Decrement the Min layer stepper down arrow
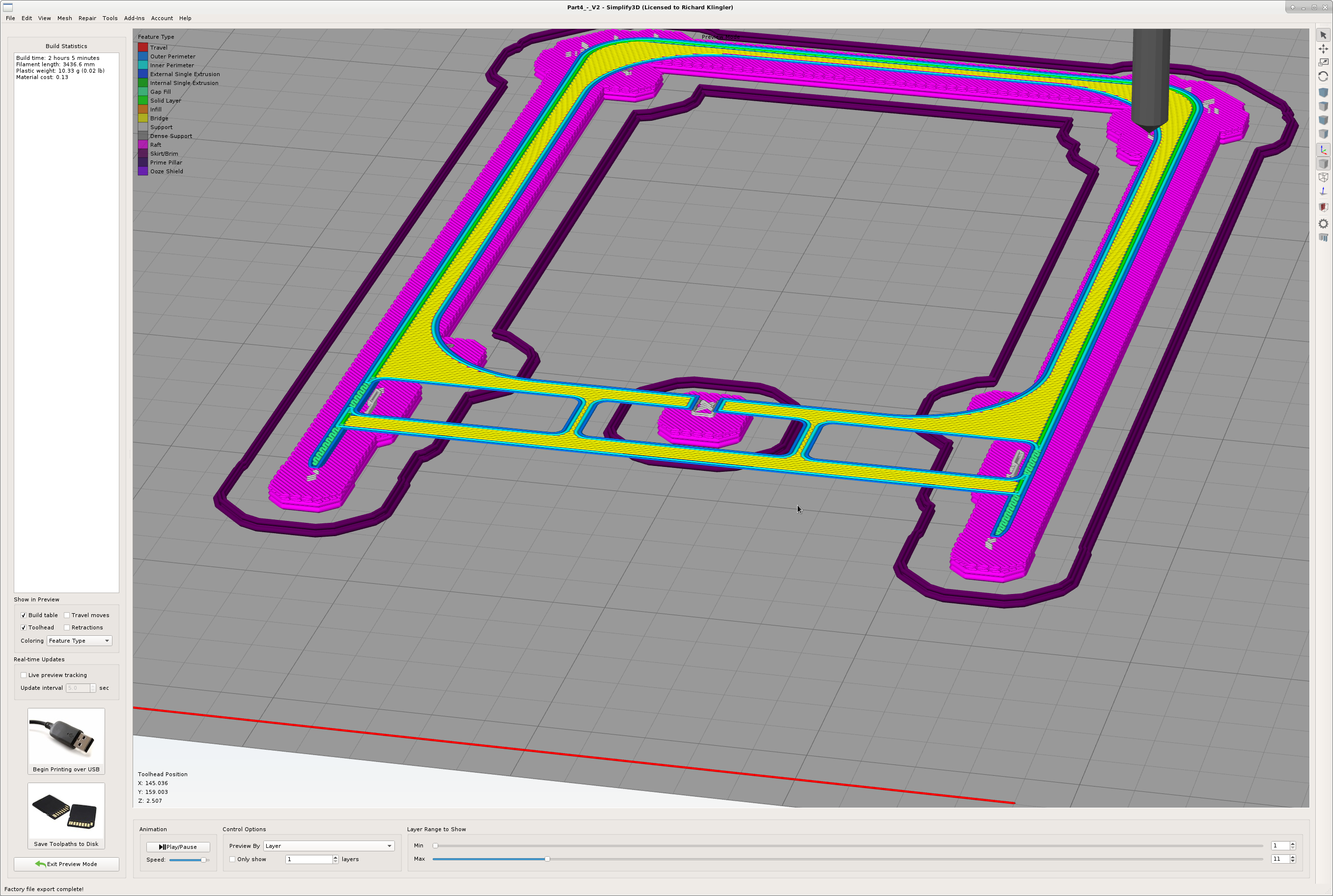 point(1292,848)
